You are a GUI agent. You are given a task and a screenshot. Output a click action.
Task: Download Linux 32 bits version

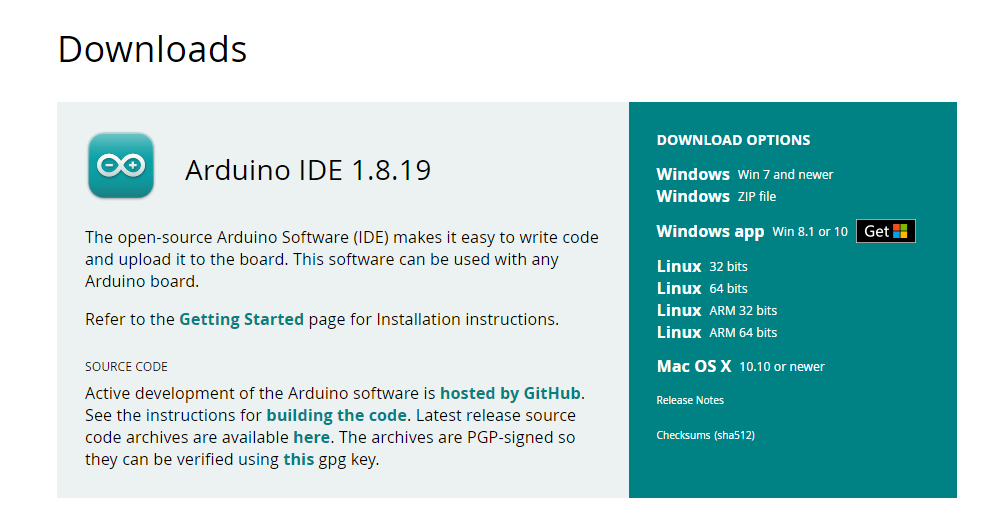pos(702,266)
